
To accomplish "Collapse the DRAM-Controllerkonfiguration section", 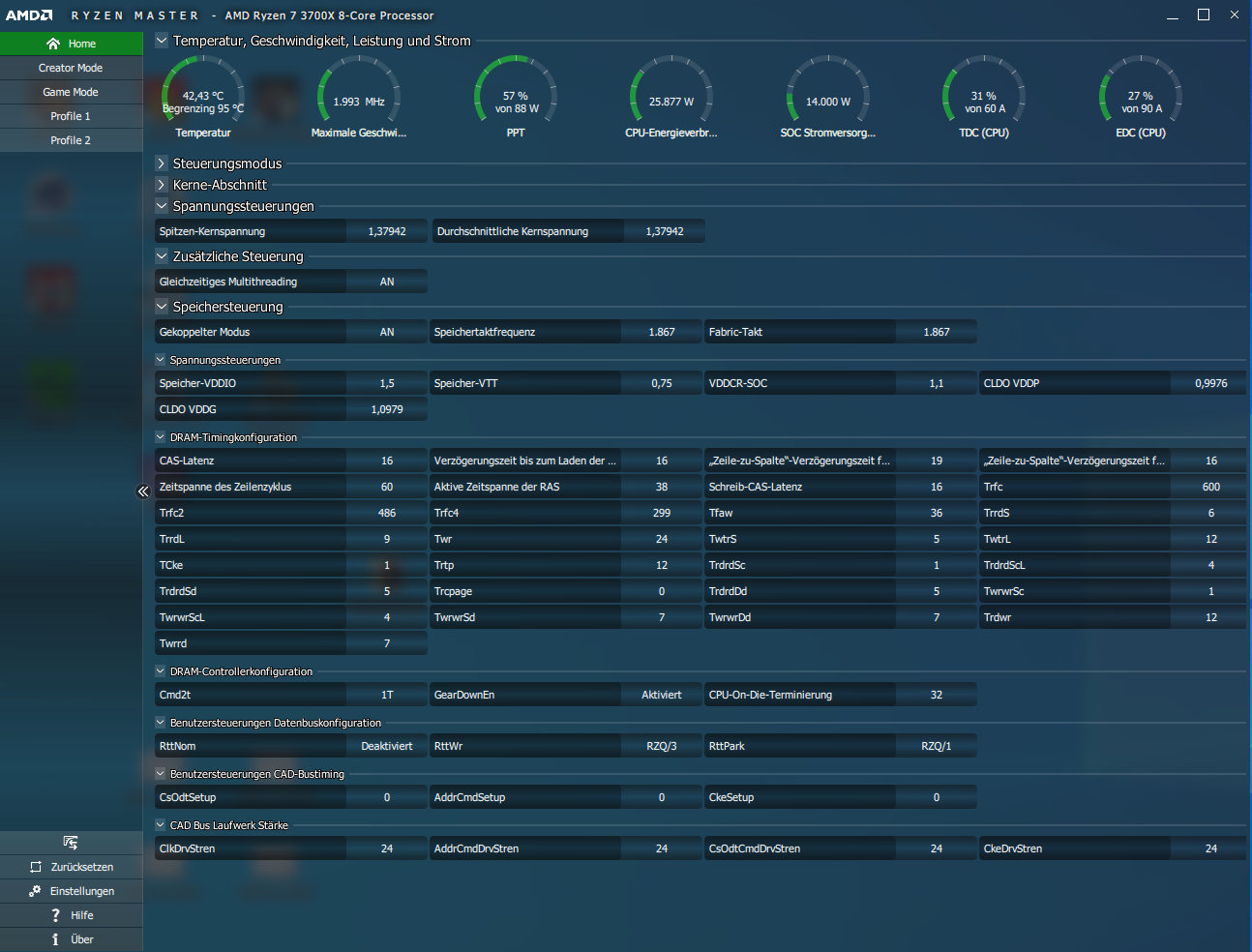I will pyautogui.click(x=161, y=671).
